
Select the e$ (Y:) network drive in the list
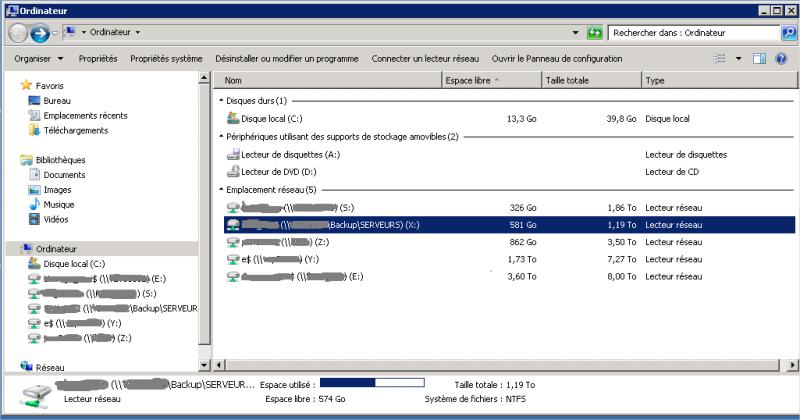point(509,259)
